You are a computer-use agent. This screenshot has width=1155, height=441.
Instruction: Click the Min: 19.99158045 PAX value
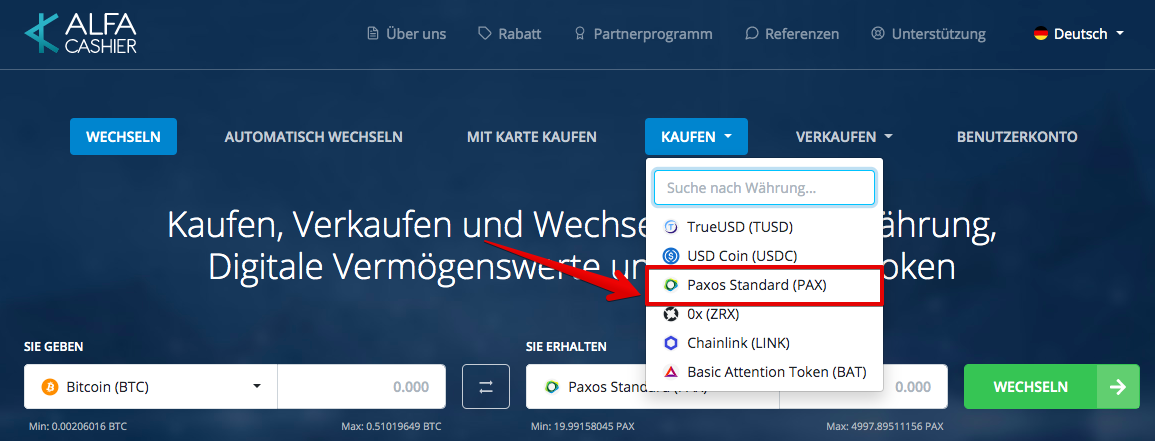(x=583, y=426)
